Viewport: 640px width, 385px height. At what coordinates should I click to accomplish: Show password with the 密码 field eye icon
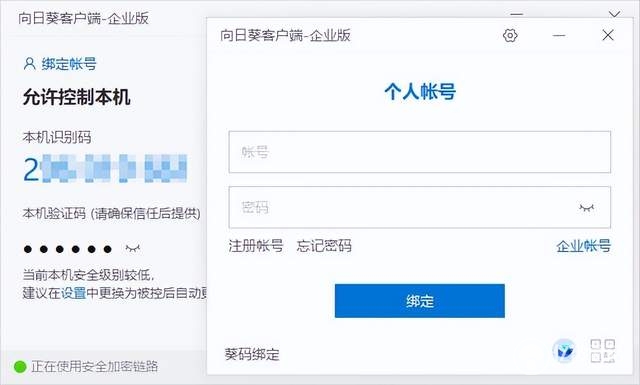pyautogui.click(x=587, y=208)
